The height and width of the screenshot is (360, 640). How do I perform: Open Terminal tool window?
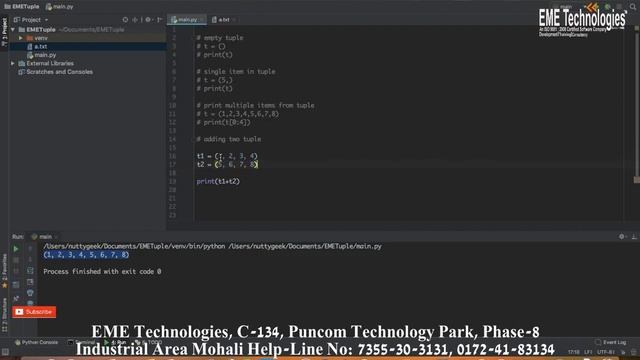pyautogui.click(x=81, y=342)
